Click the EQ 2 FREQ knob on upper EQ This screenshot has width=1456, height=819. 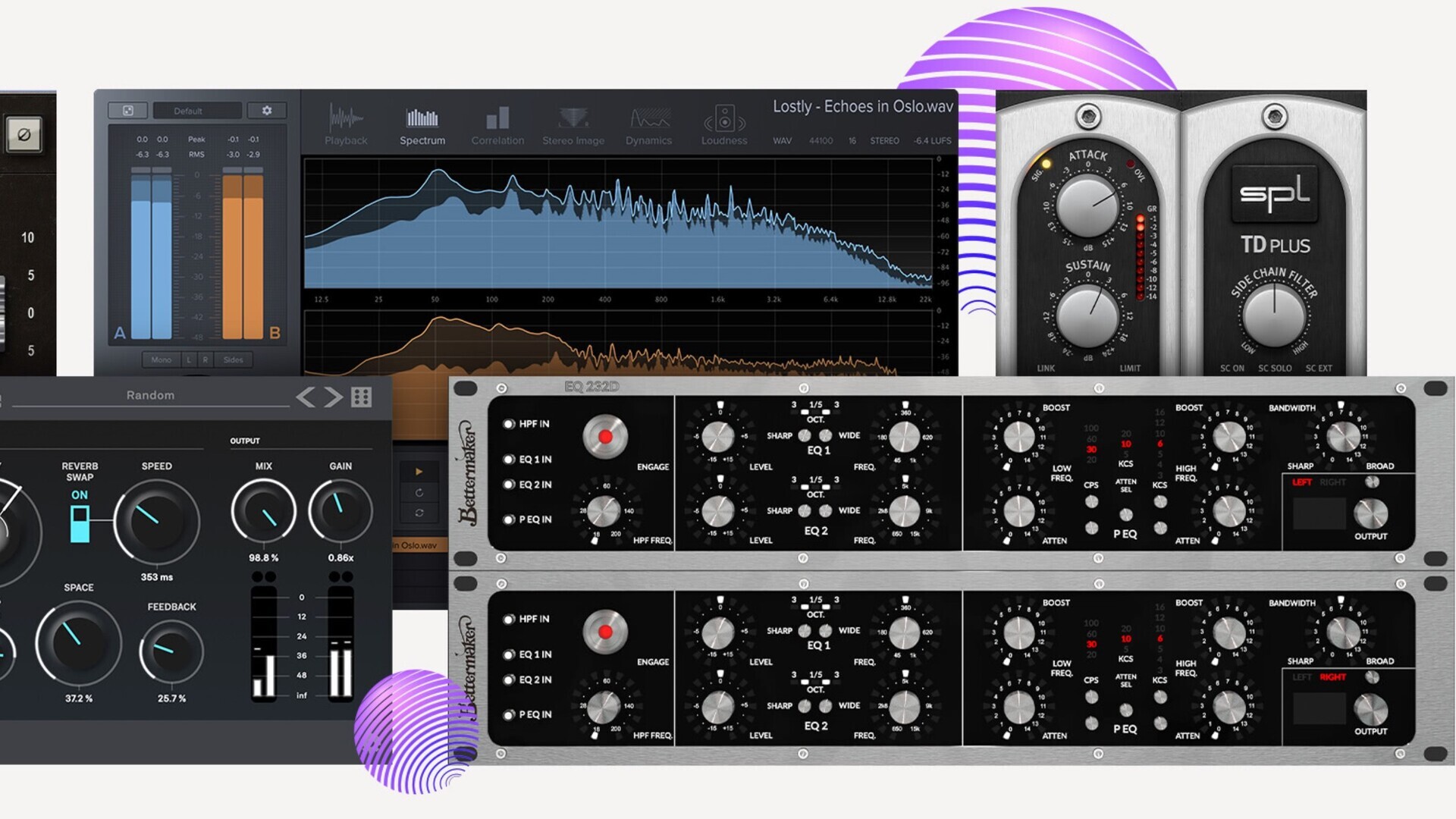coord(904,511)
